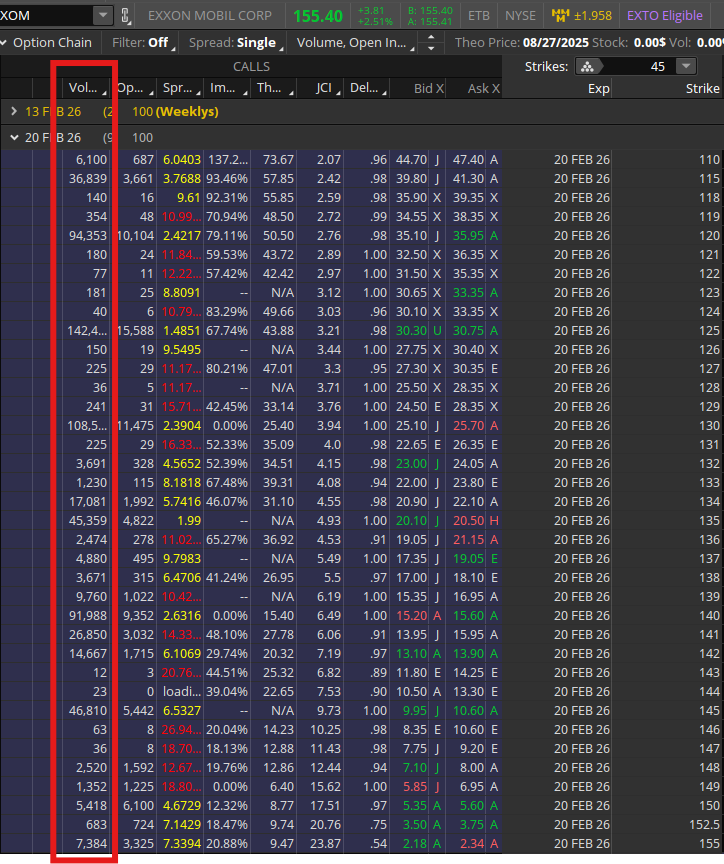
Task: Click volume 94,353 on the 120 strike
Action: (x=88, y=236)
